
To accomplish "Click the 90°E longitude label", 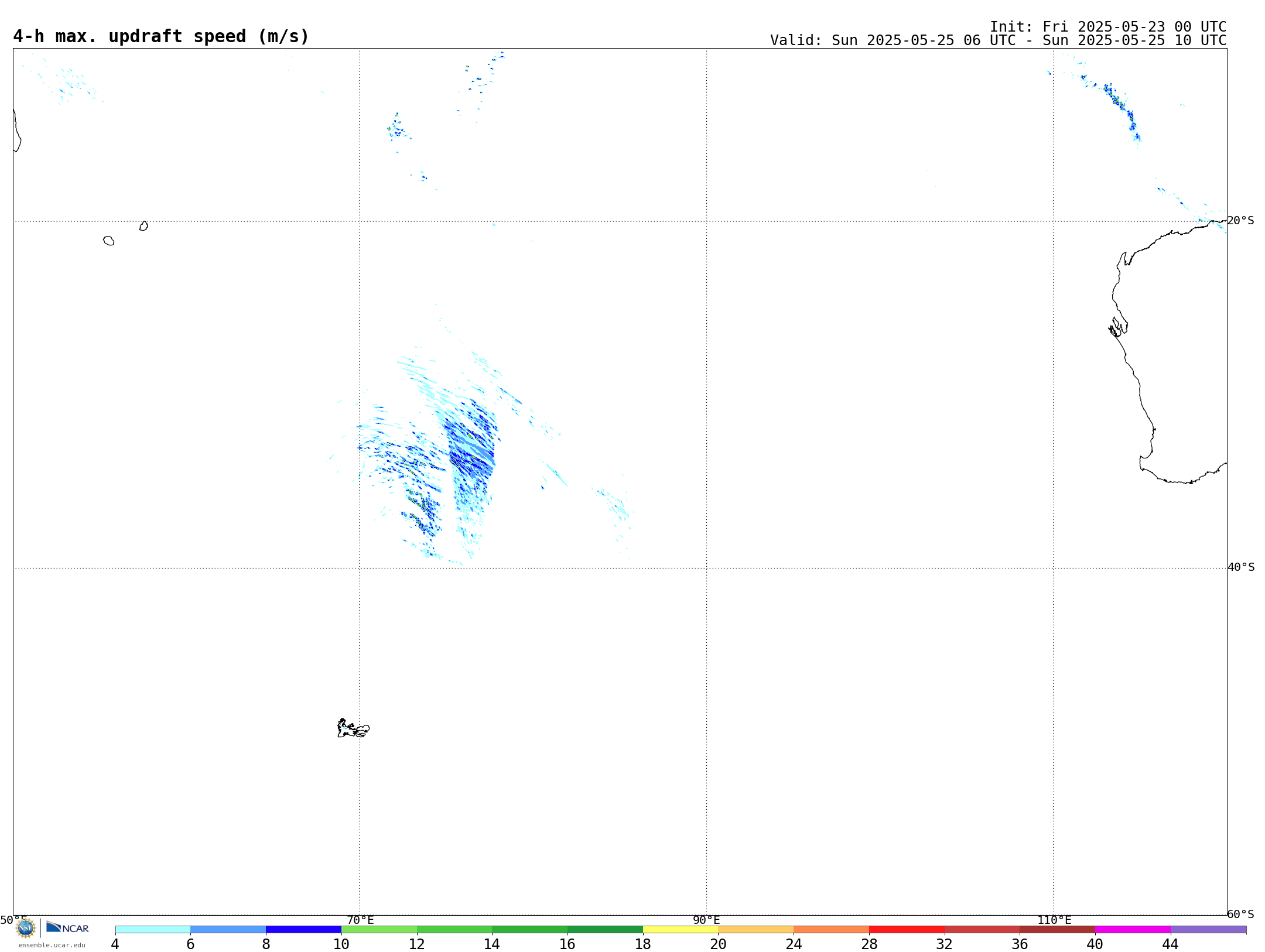I will coord(706,920).
